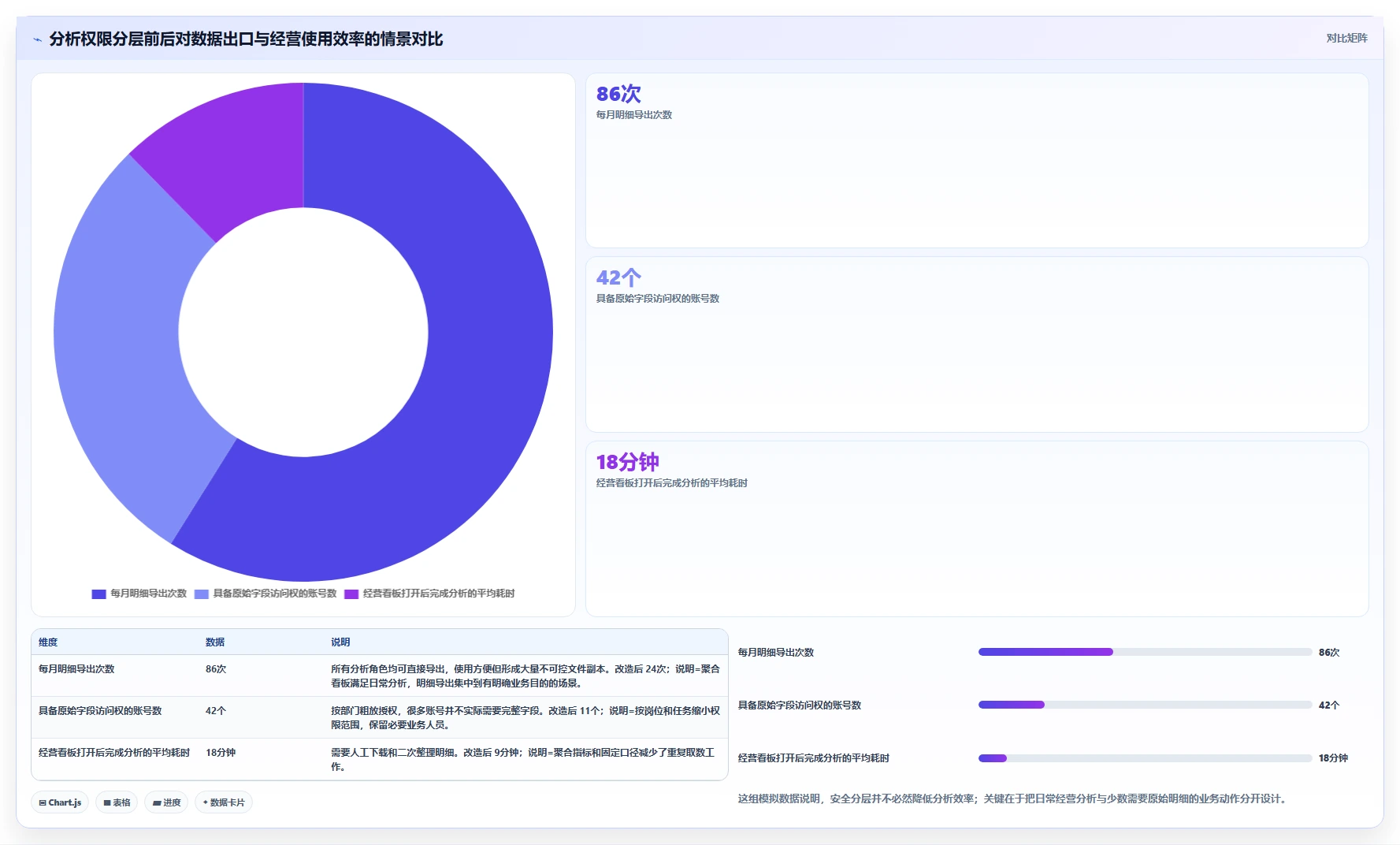Click the 每月明细导出次数 progress bar
The height and width of the screenshot is (845, 1400).
(x=1145, y=652)
